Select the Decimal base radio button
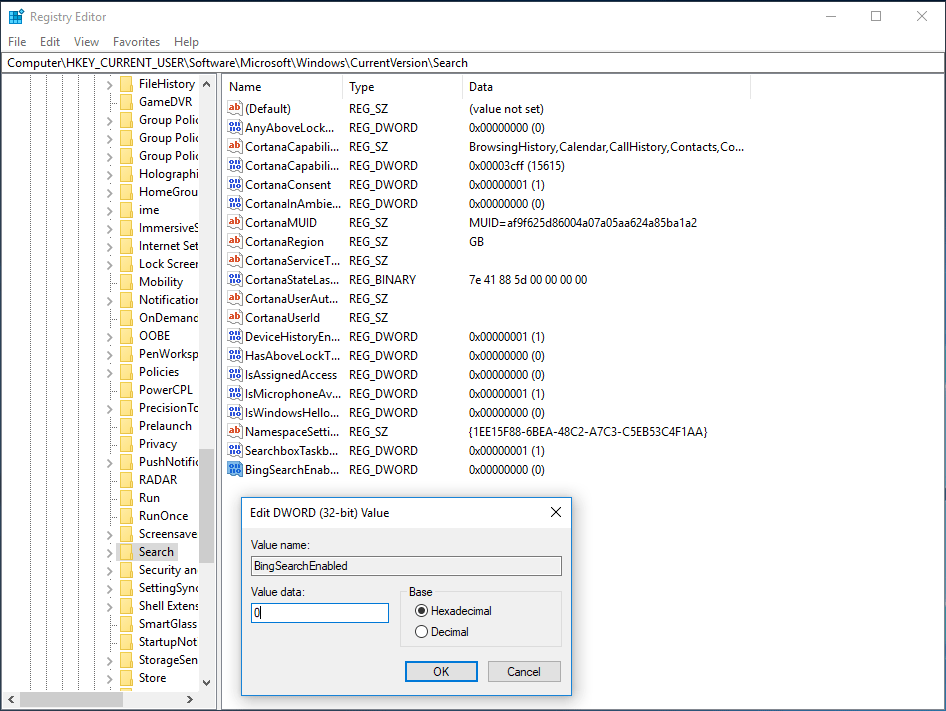This screenshot has width=946, height=711. click(422, 632)
